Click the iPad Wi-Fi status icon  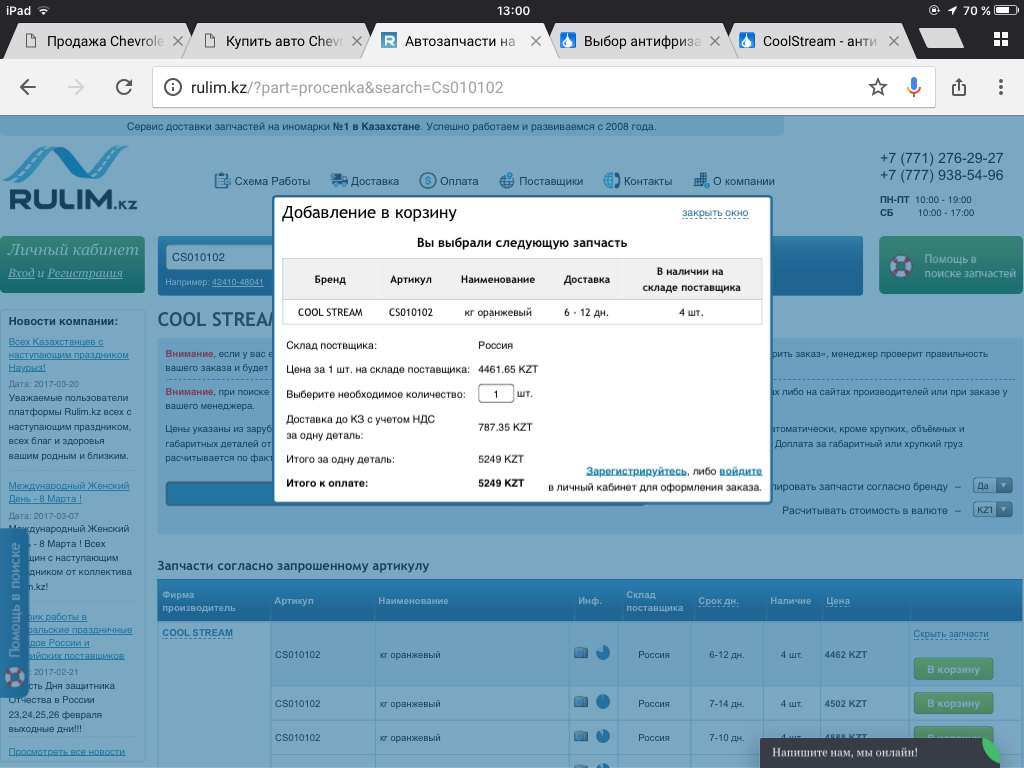tap(44, 10)
